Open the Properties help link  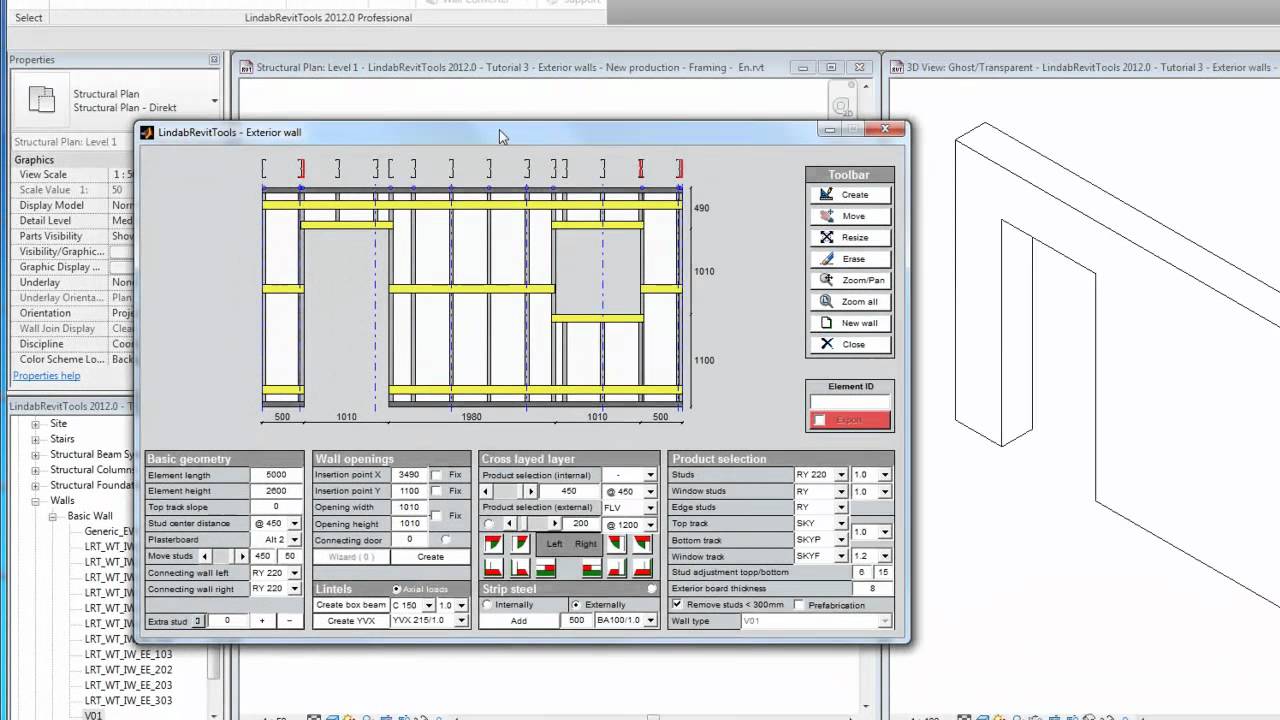click(x=46, y=376)
